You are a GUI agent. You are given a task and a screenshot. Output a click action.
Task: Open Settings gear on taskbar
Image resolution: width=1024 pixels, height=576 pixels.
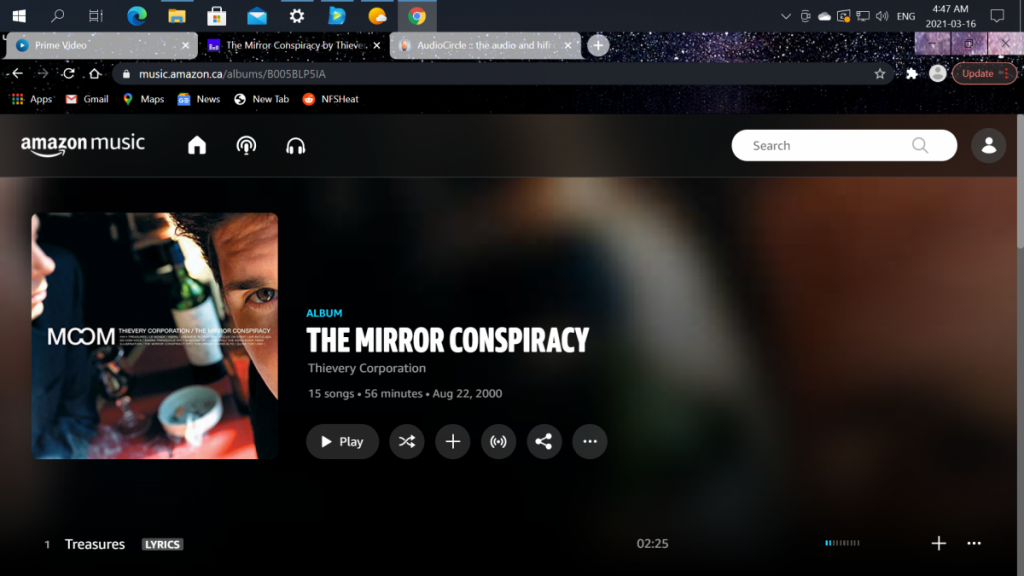296,16
